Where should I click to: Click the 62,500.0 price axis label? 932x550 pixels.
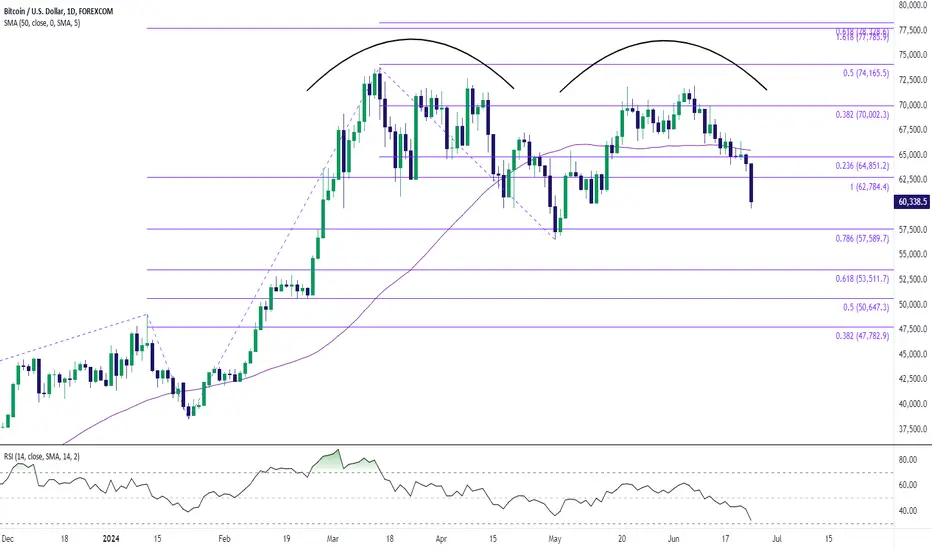913,179
